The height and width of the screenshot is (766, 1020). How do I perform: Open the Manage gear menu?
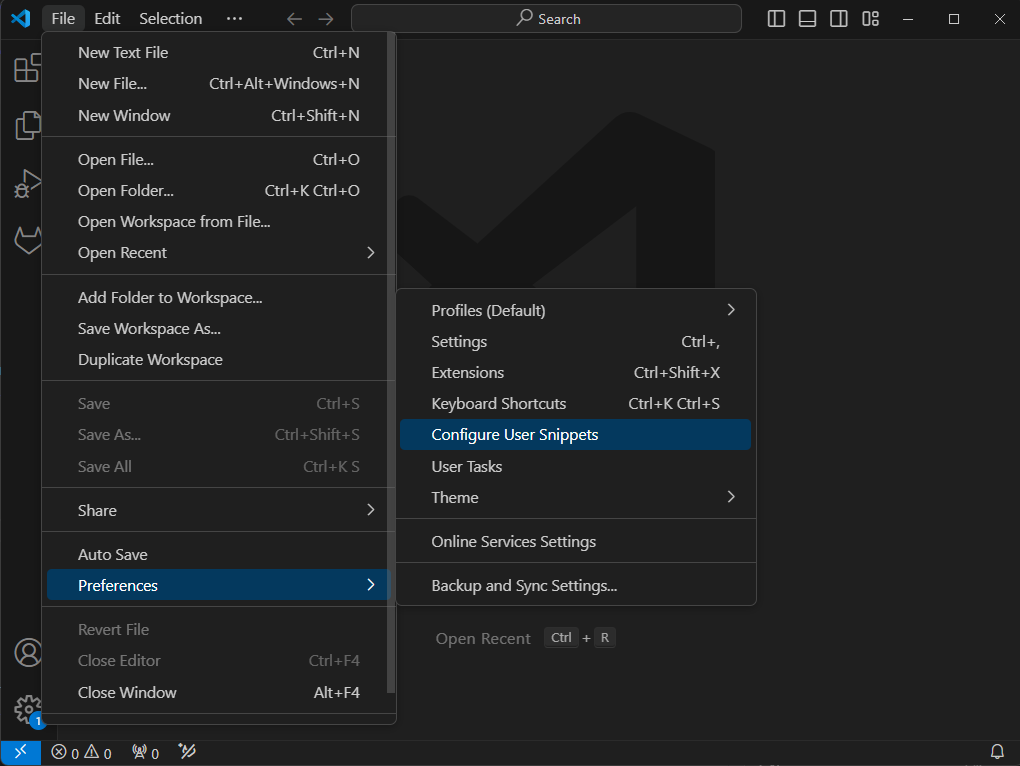27,710
